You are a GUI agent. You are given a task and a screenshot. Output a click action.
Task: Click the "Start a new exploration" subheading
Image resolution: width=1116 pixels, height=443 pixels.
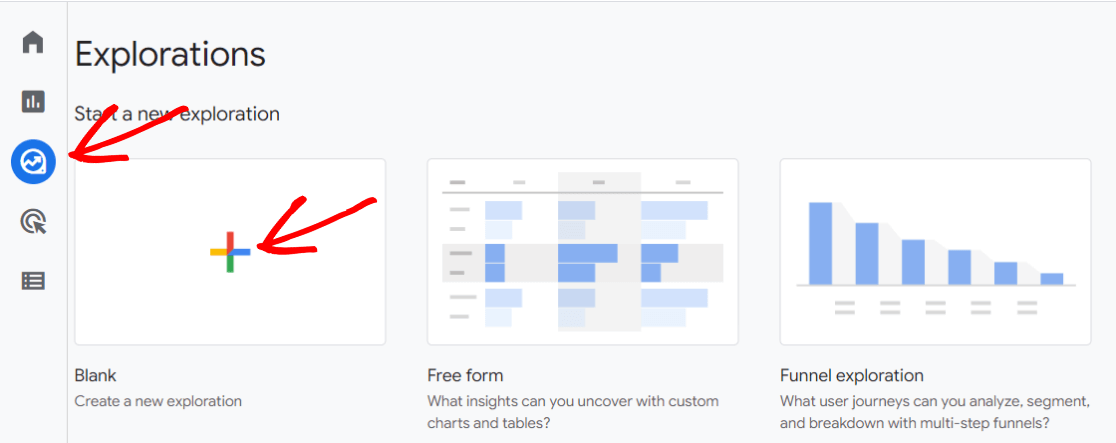pos(177,114)
